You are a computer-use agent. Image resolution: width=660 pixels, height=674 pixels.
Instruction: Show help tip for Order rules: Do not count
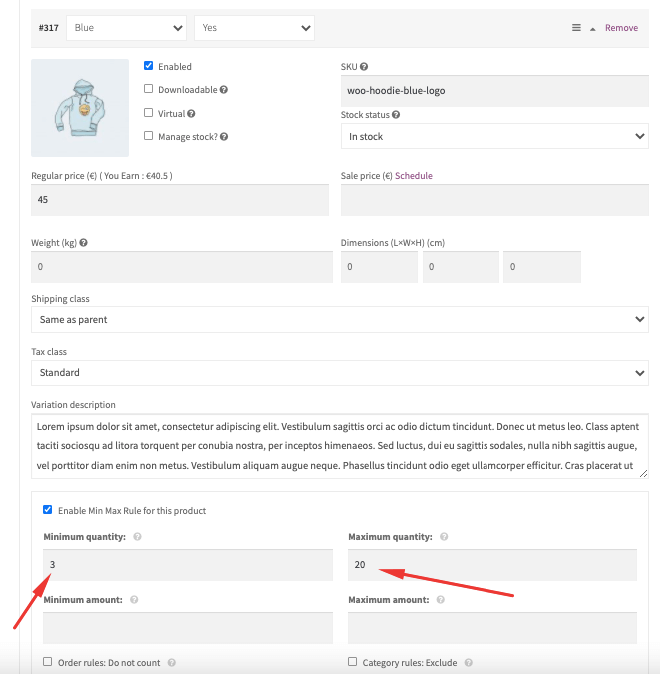click(x=172, y=663)
